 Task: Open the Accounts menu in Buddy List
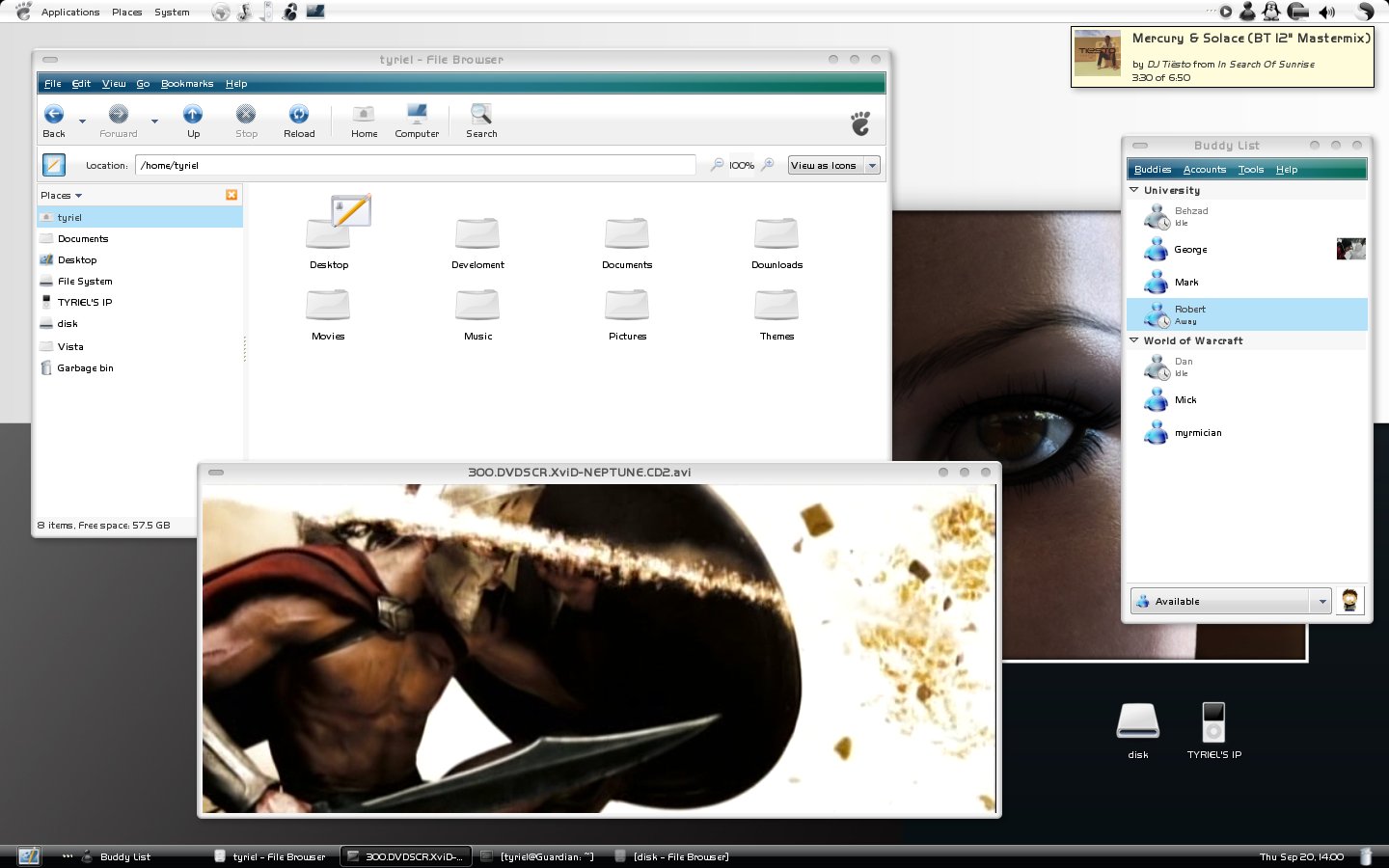coord(1205,170)
